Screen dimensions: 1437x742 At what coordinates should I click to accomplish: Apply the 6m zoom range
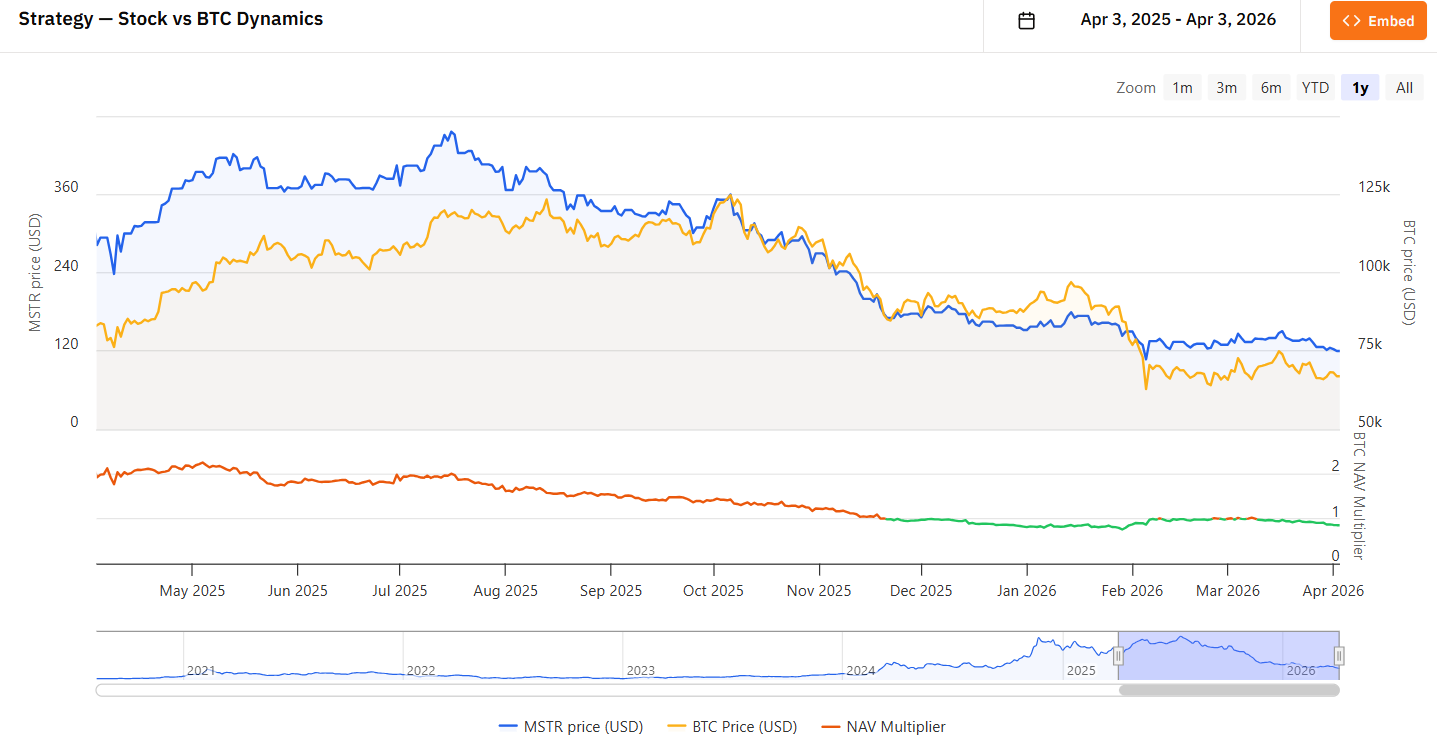pyautogui.click(x=1270, y=87)
